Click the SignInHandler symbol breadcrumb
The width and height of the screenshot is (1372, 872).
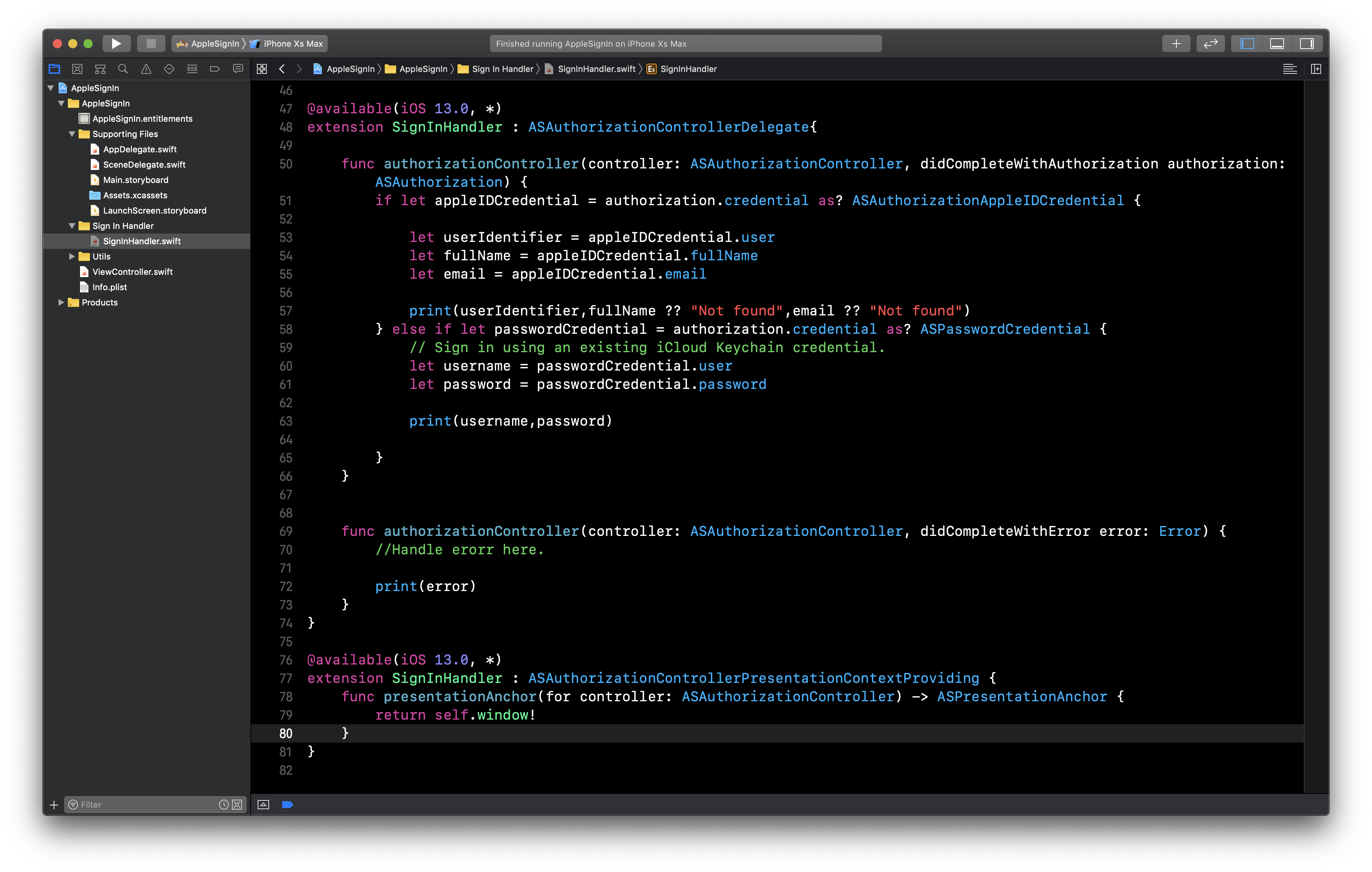click(x=682, y=69)
